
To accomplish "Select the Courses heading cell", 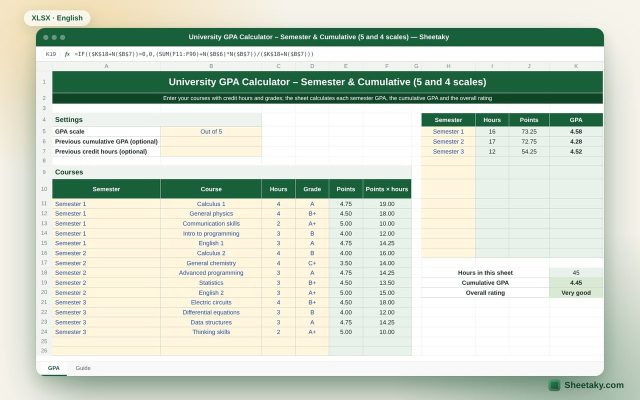I will click(x=232, y=172).
